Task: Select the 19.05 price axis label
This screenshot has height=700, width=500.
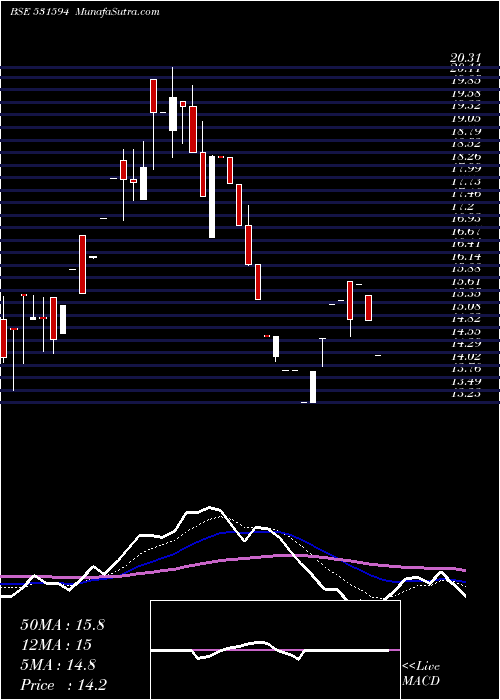Action: tap(466, 119)
